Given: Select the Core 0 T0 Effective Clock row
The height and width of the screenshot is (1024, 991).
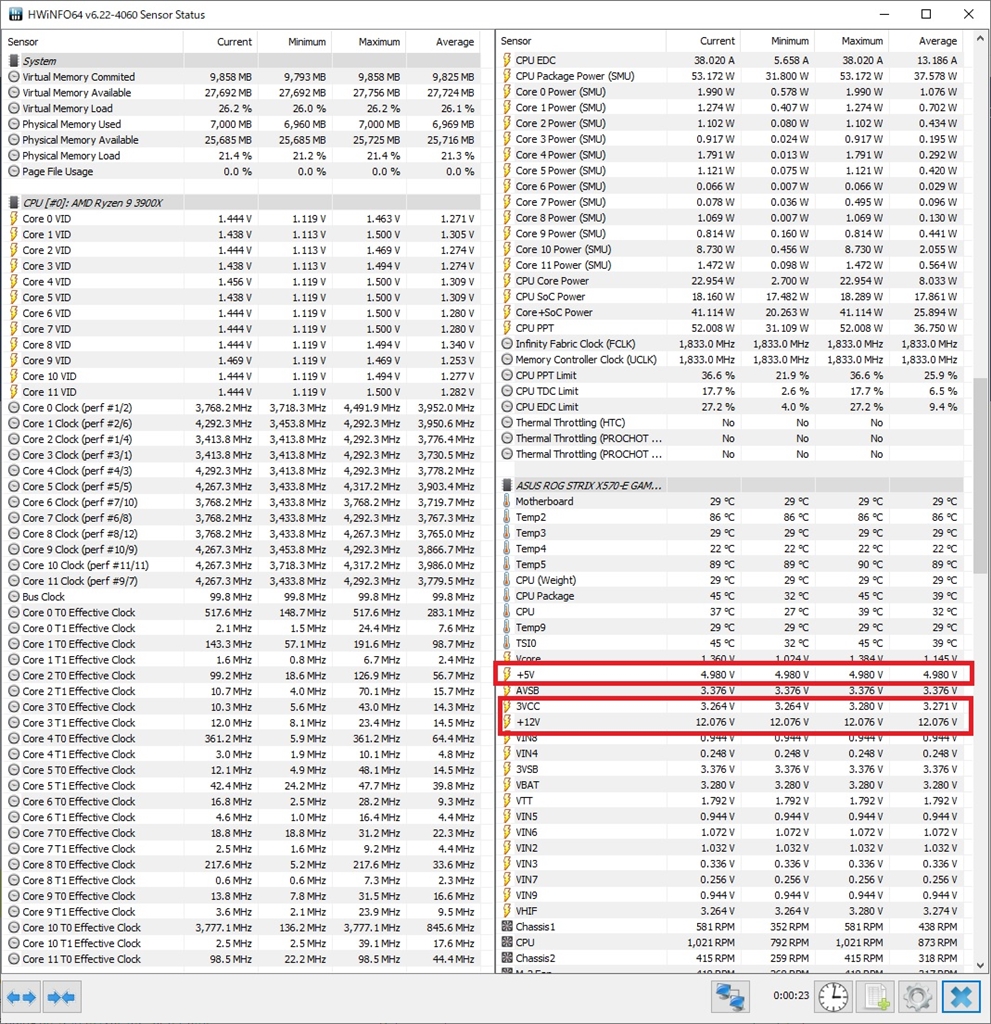Looking at the screenshot, I should pos(243,613).
